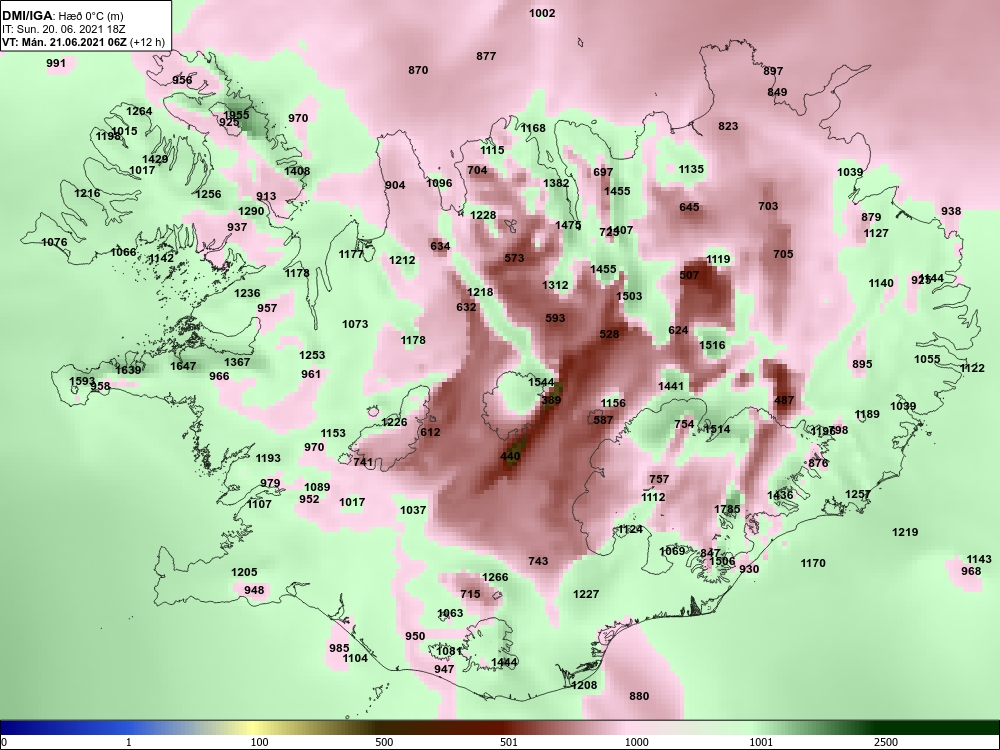Click the map value 1367
The height and width of the screenshot is (750, 1000).
click(237, 362)
